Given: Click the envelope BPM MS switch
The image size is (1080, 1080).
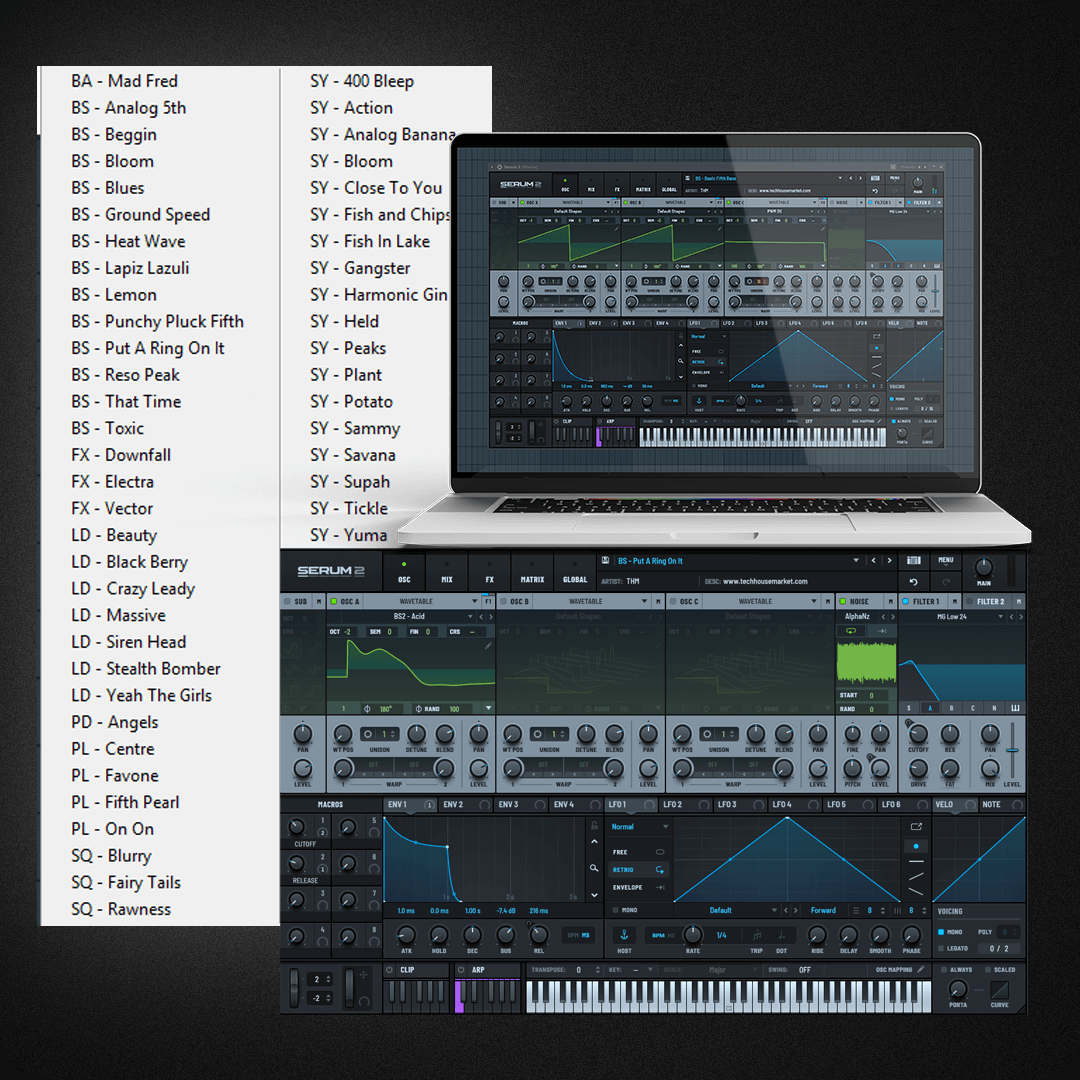Looking at the screenshot, I should tap(579, 935).
